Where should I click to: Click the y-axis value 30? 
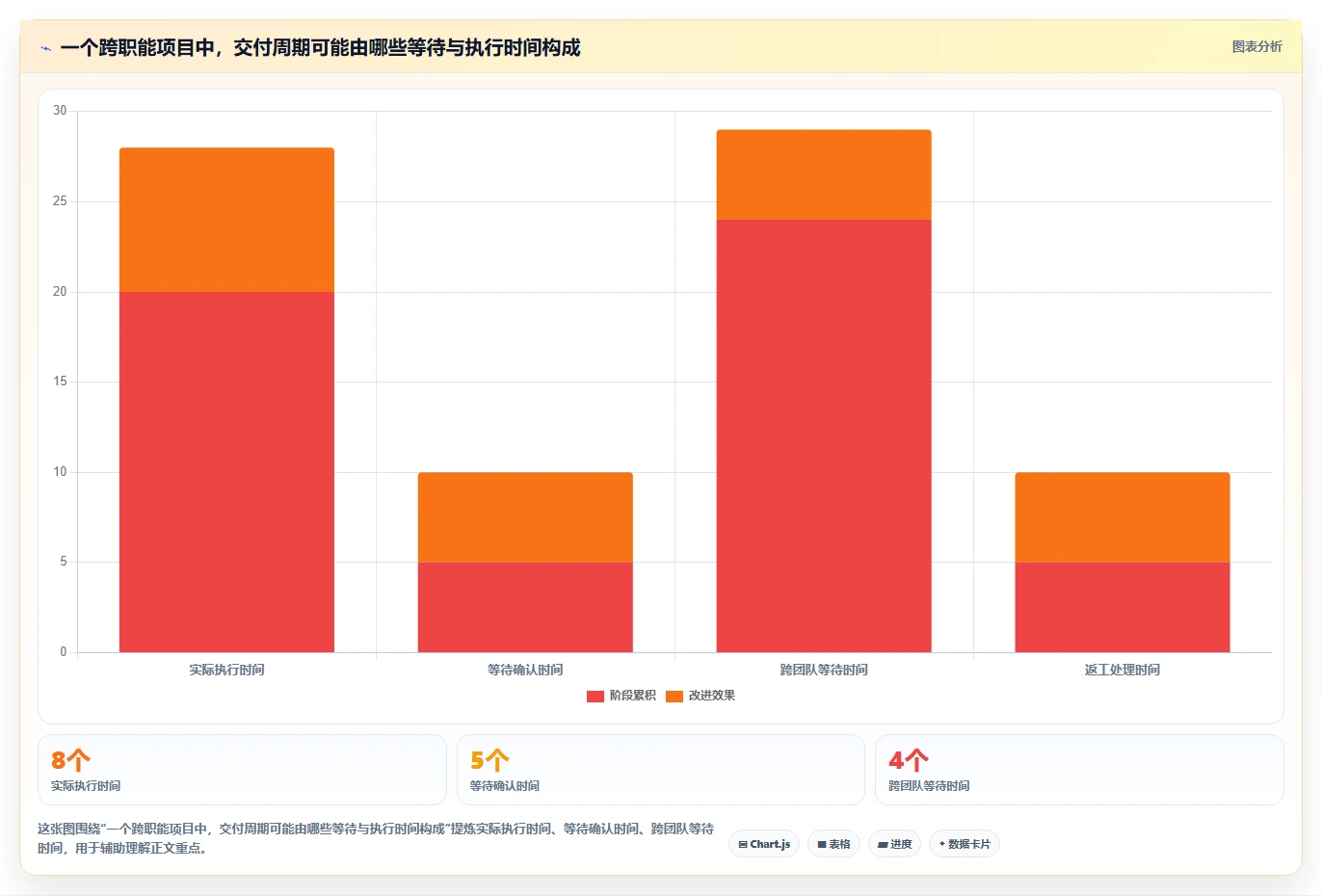[60, 111]
